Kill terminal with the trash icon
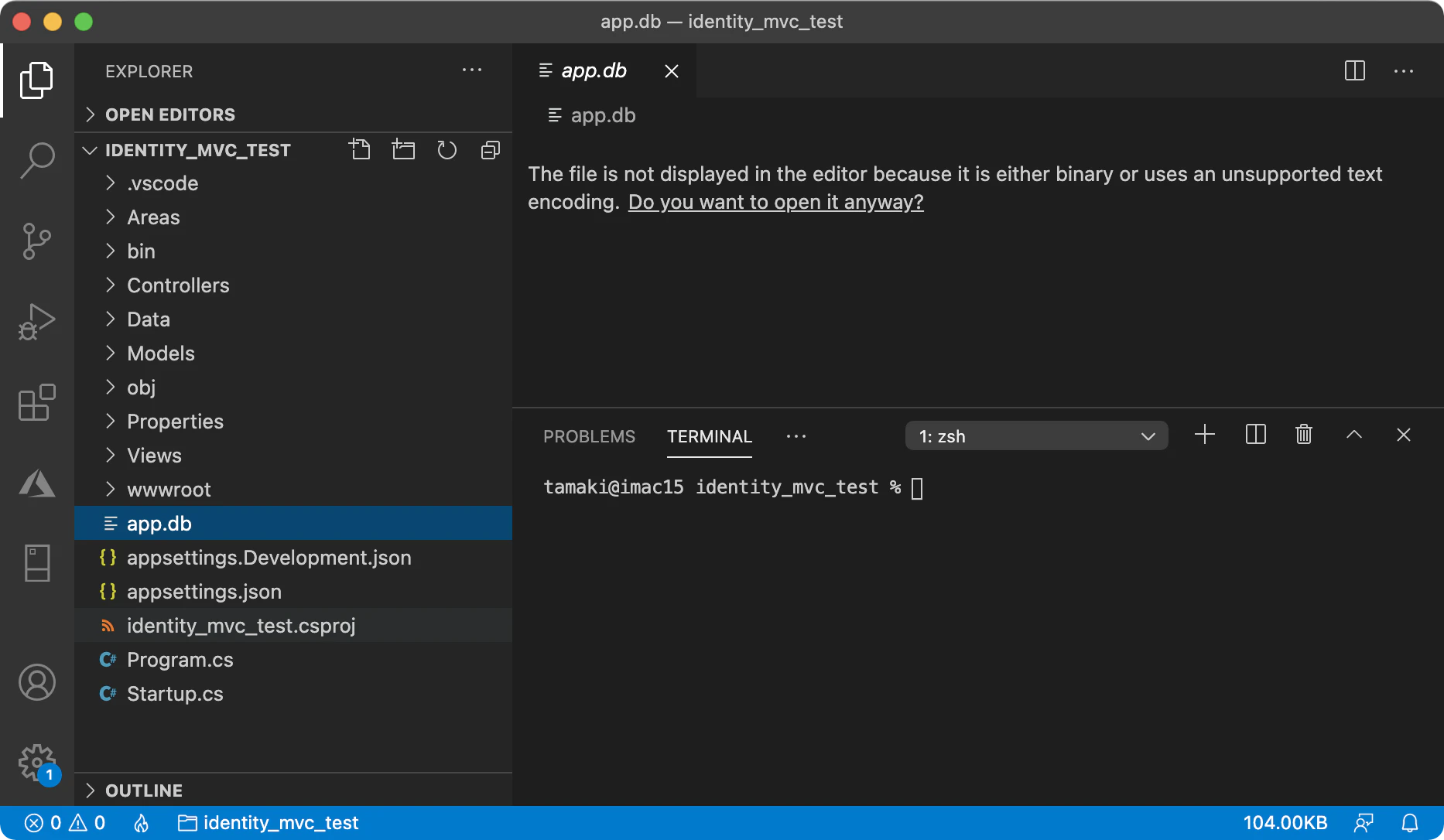This screenshot has width=1444, height=840. pyautogui.click(x=1304, y=435)
